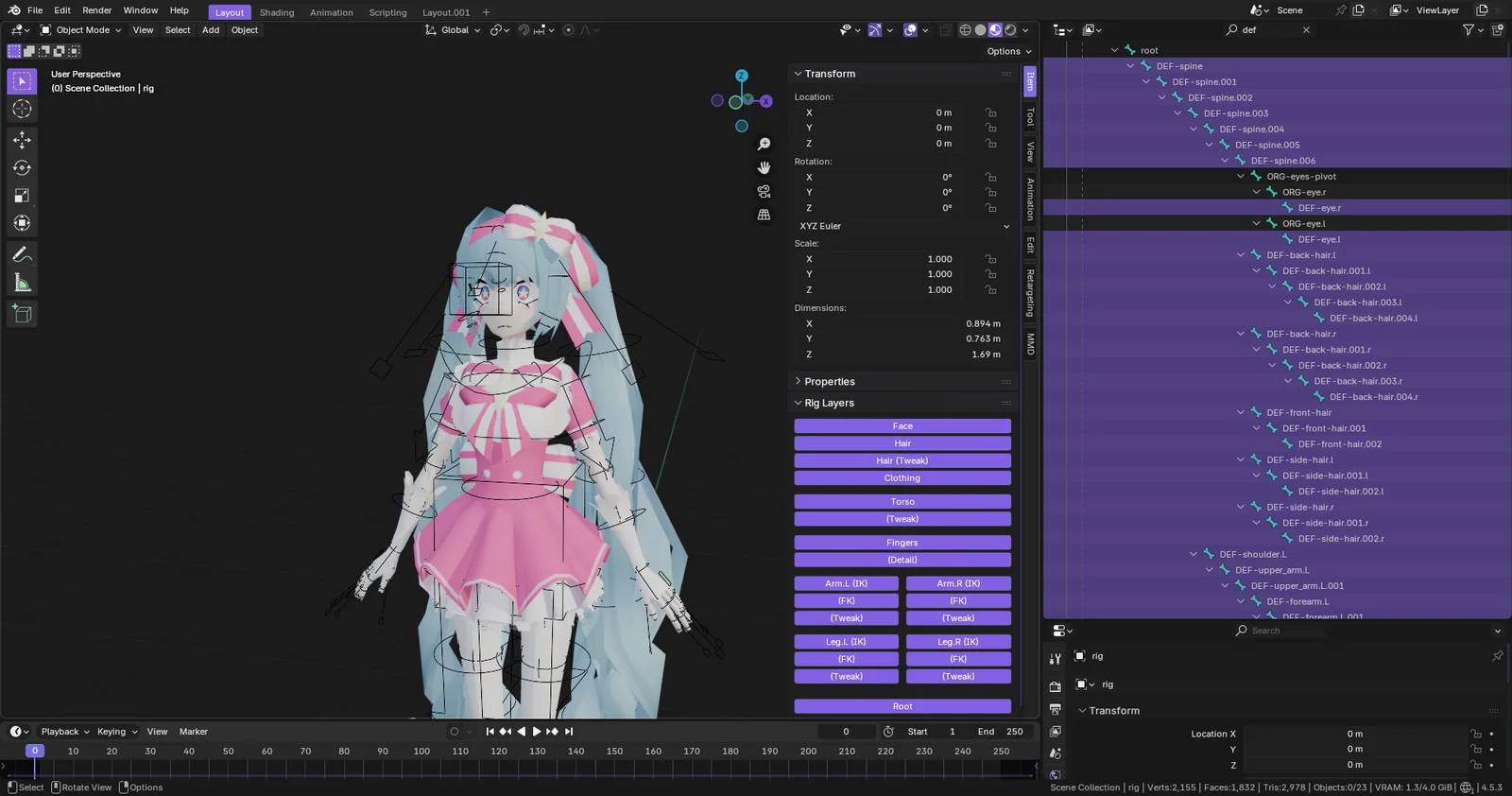Open the File menu
Image resolution: width=1512 pixels, height=796 pixels.
coord(35,10)
